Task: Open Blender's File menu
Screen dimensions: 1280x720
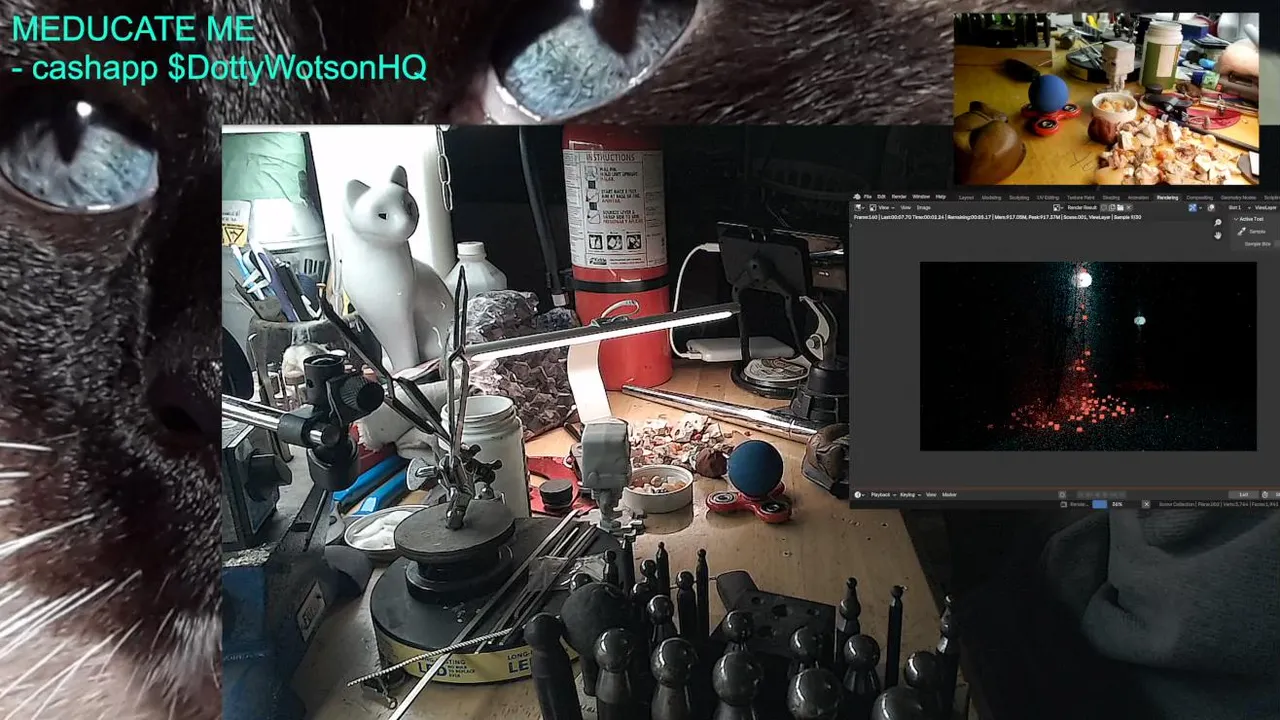Action: (x=868, y=197)
